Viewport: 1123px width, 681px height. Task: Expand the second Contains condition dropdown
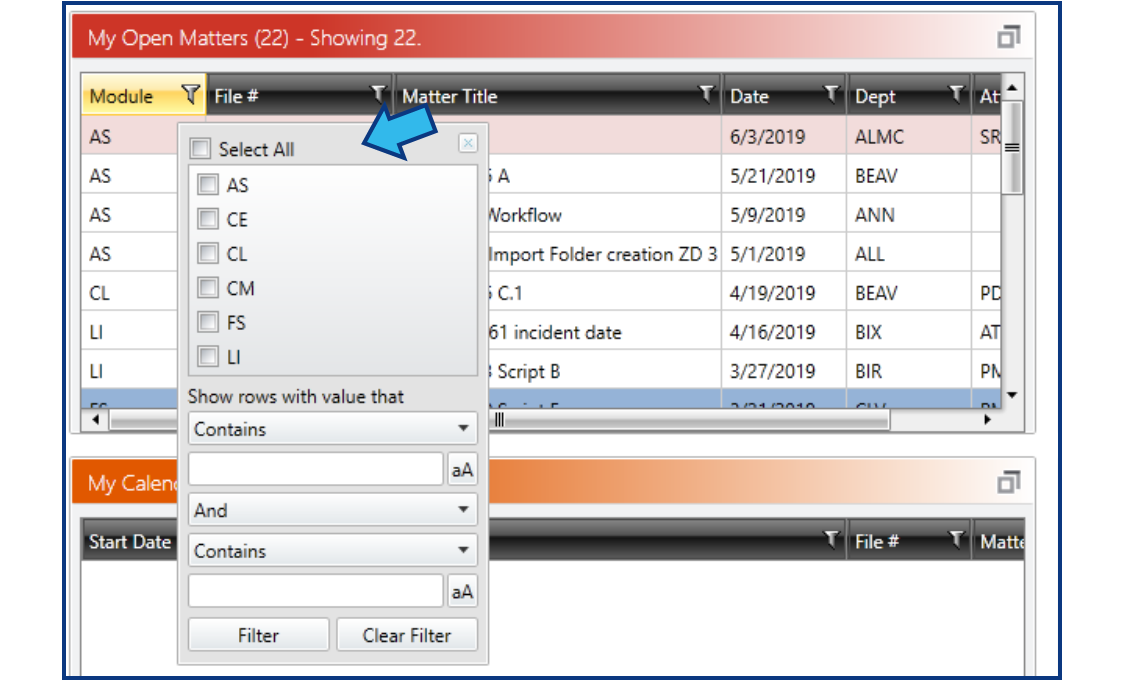[332, 551]
